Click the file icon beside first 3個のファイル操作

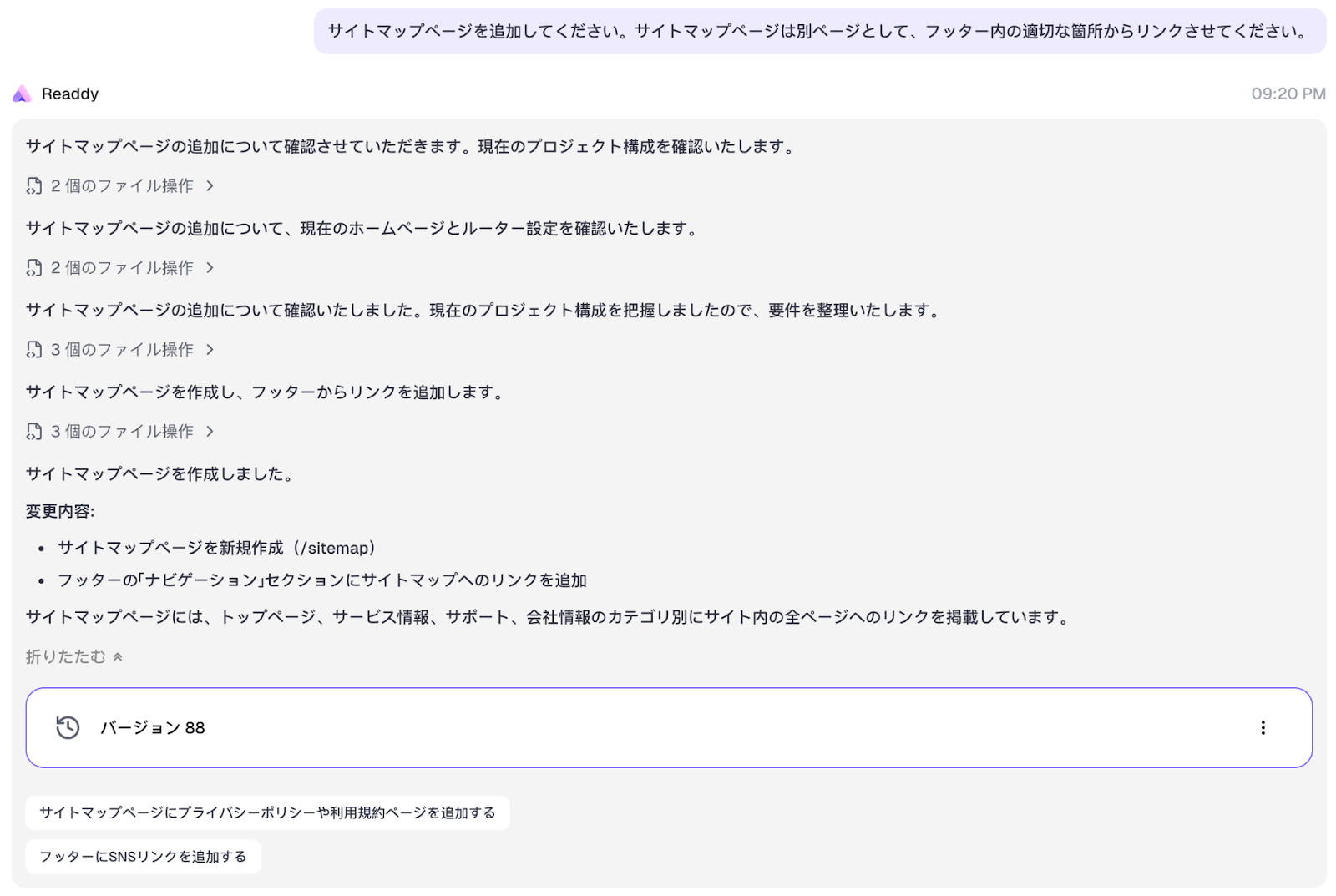point(33,349)
